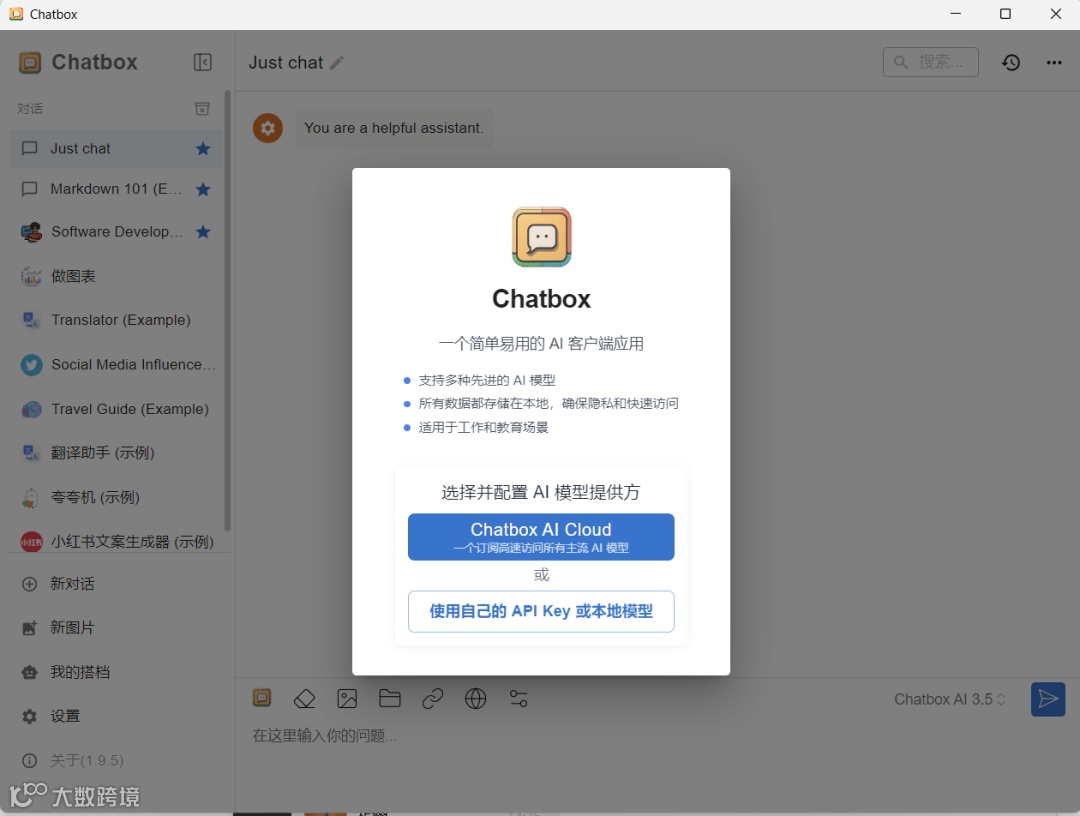Attach a file with folder icon
Image resolution: width=1080 pixels, height=816 pixels.
tap(390, 698)
